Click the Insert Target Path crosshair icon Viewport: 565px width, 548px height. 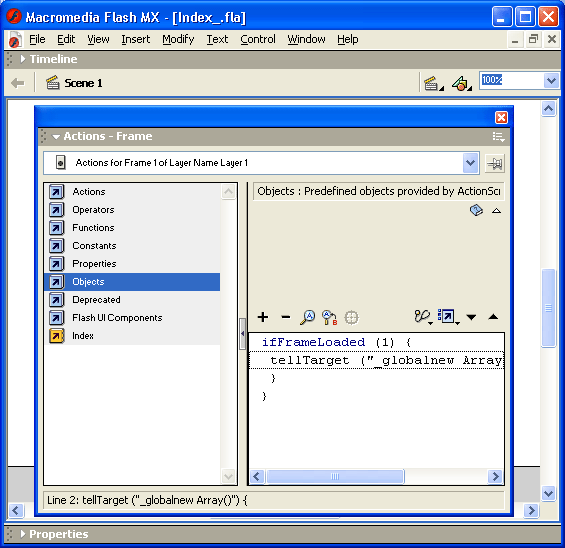coord(351,317)
